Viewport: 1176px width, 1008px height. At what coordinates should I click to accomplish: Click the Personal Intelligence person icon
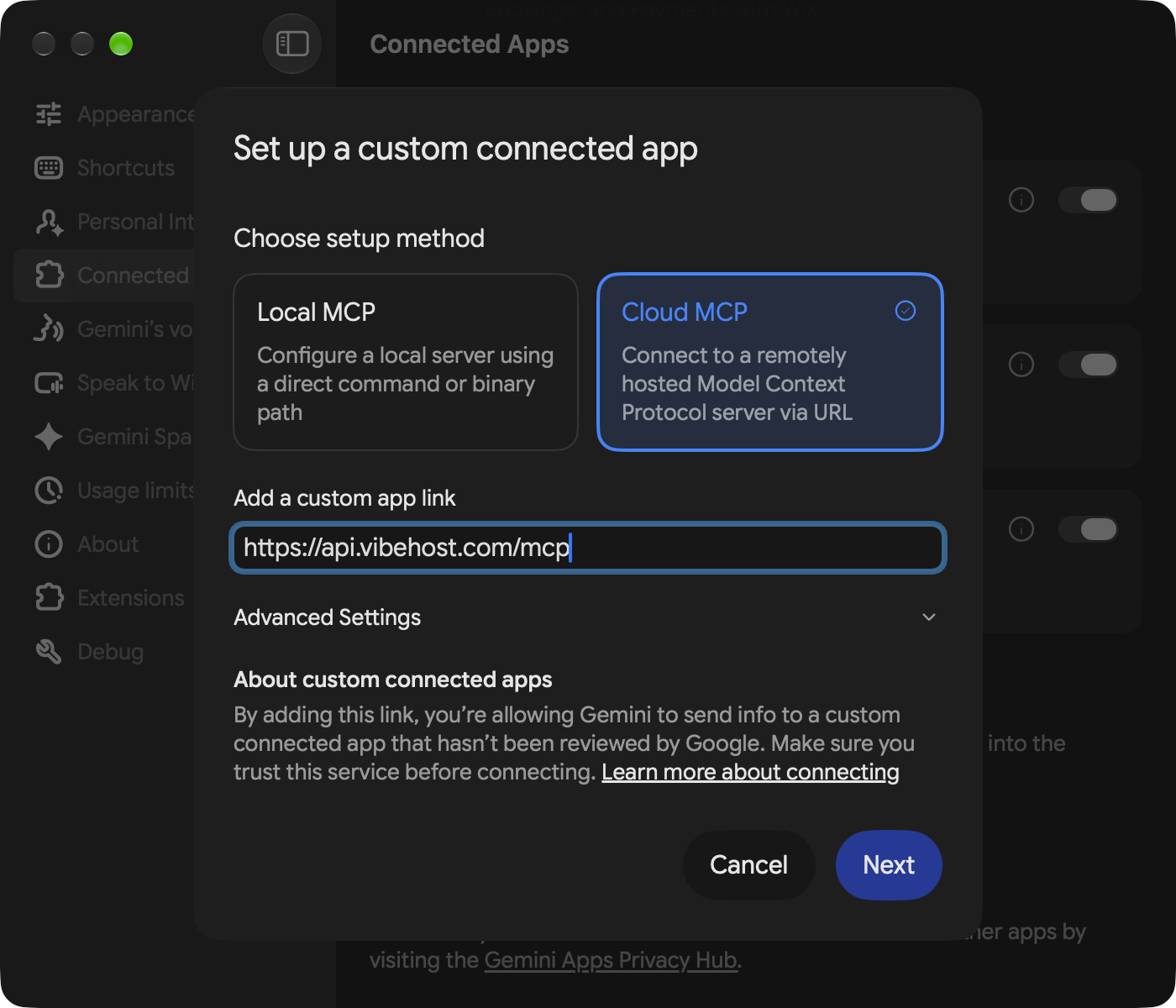coord(49,222)
